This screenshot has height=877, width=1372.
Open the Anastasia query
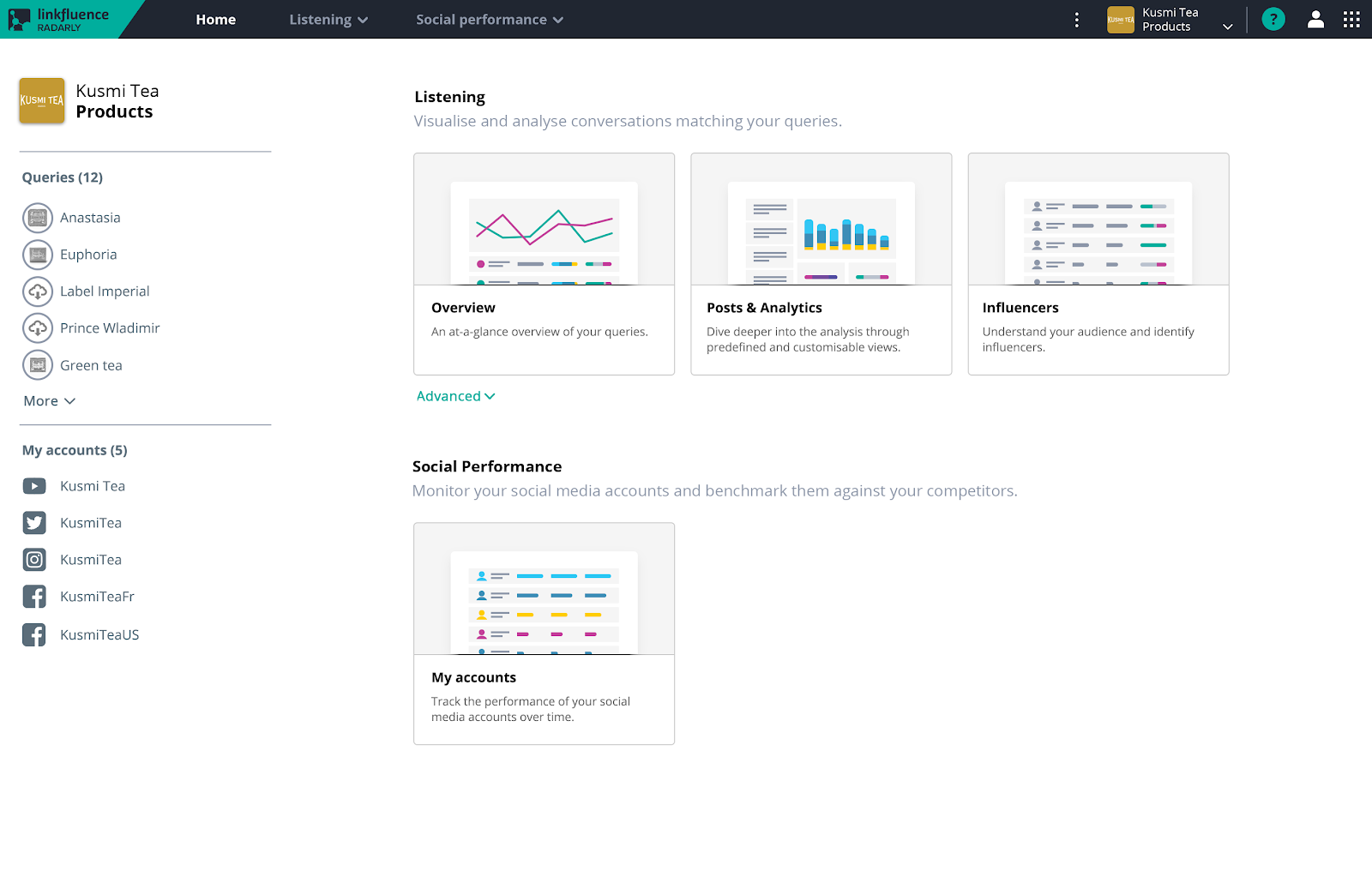(x=90, y=218)
